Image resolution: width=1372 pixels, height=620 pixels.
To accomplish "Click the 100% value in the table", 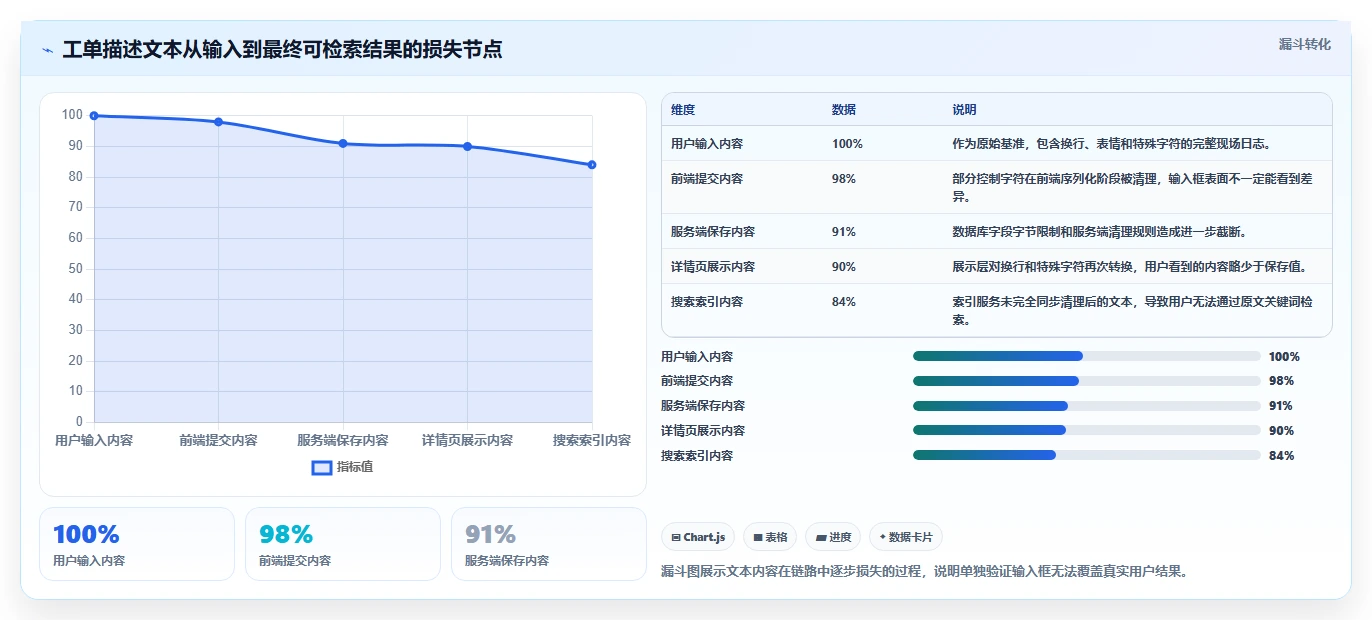I will (x=847, y=144).
